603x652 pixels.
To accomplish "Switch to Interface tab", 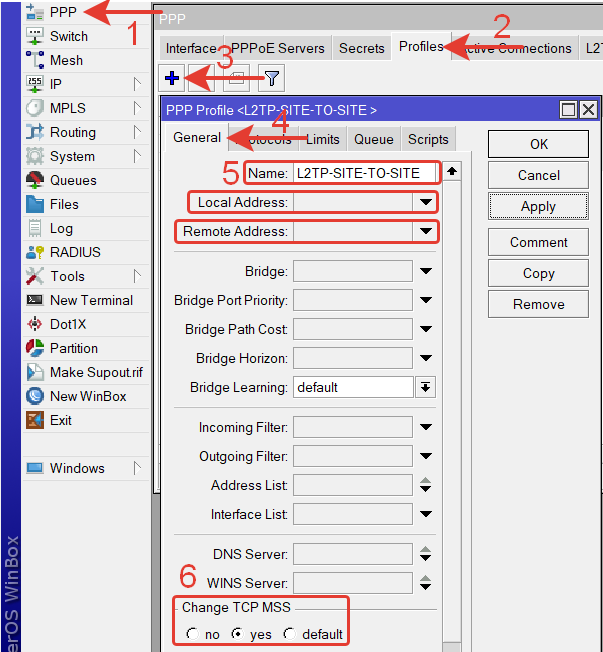I will [x=191, y=48].
